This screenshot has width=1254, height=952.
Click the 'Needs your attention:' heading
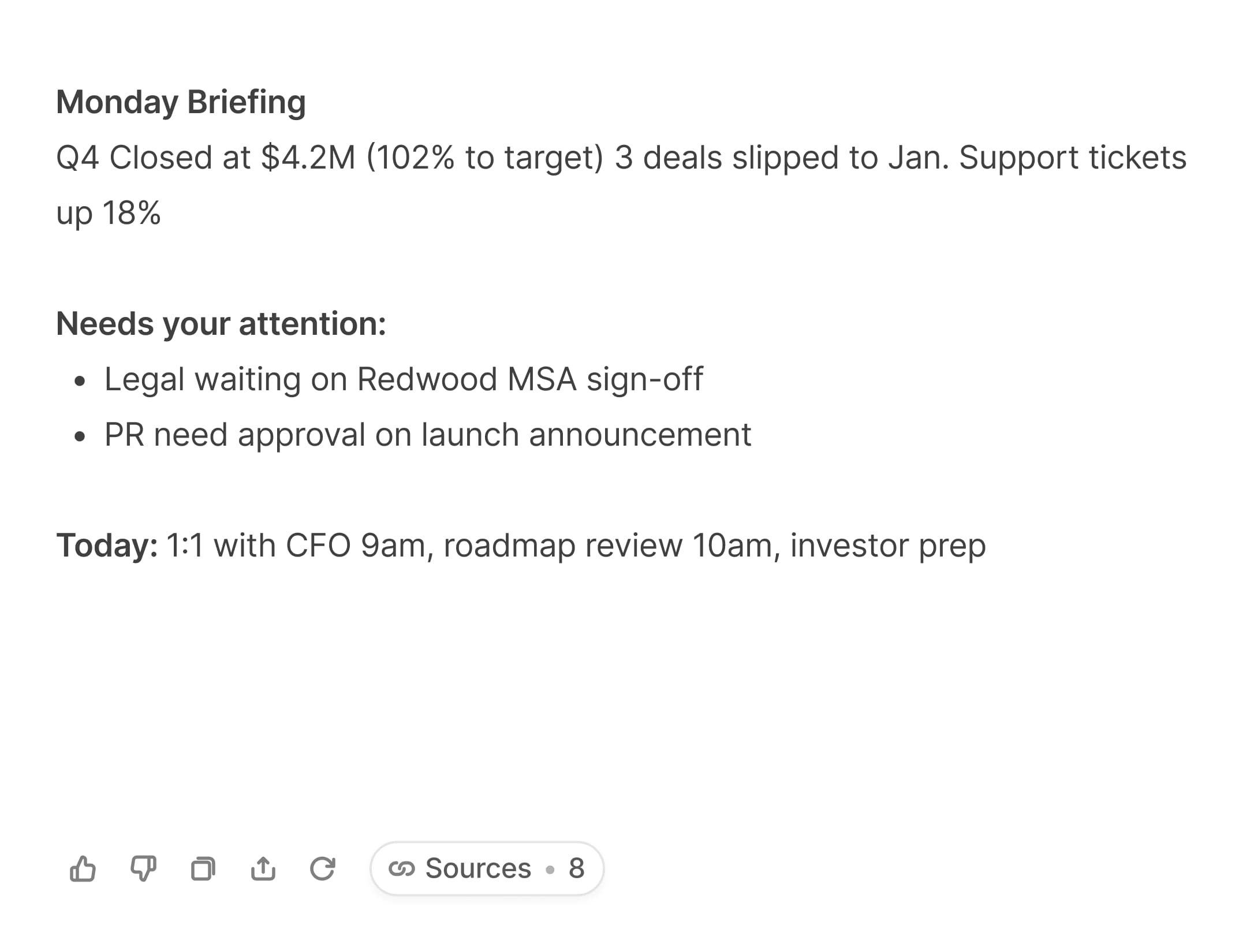pyautogui.click(x=221, y=324)
